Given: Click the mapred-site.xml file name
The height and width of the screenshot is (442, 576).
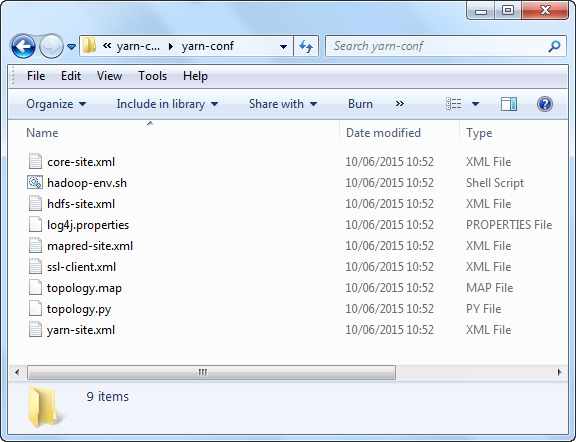Looking at the screenshot, I should (90, 246).
